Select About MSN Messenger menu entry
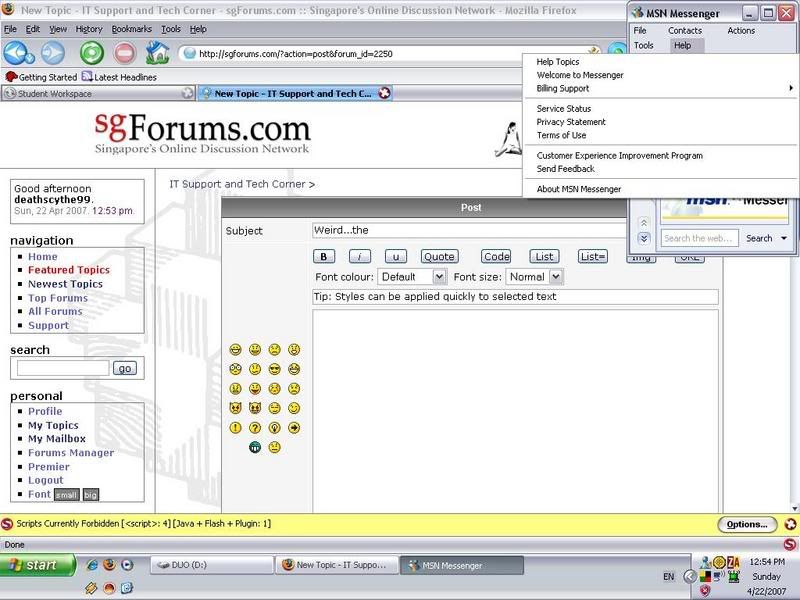The height and width of the screenshot is (600, 800). (578, 189)
